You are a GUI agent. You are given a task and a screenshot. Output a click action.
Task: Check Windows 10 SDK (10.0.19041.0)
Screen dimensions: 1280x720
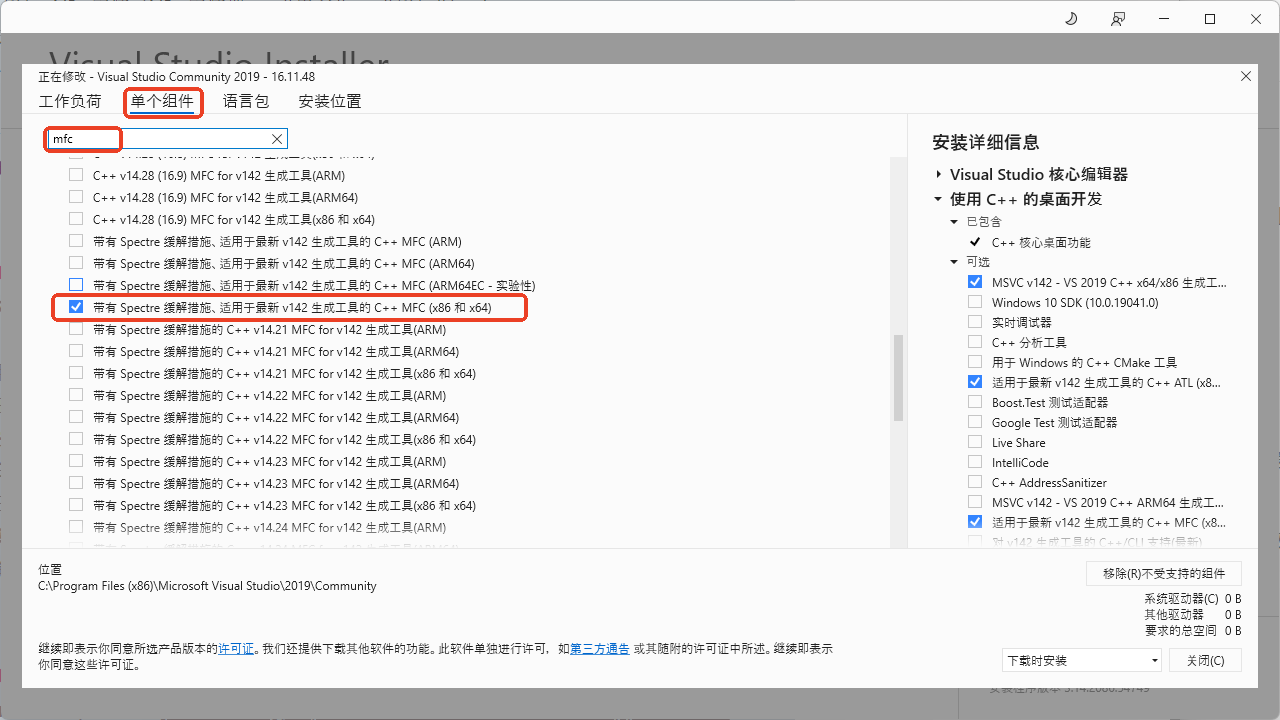pos(975,302)
